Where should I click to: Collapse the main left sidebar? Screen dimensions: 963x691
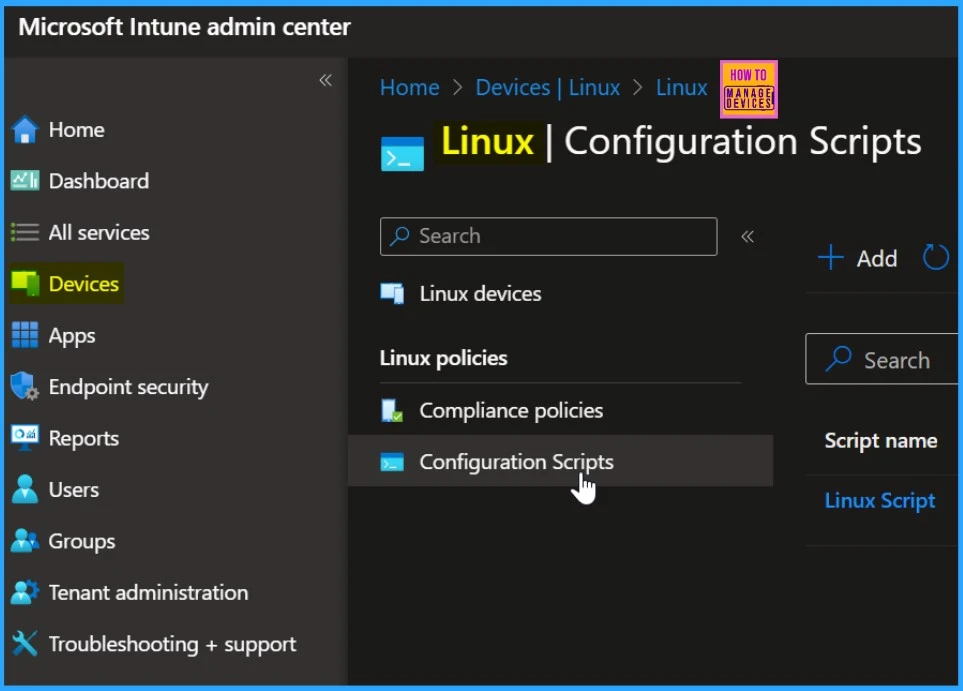tap(326, 80)
